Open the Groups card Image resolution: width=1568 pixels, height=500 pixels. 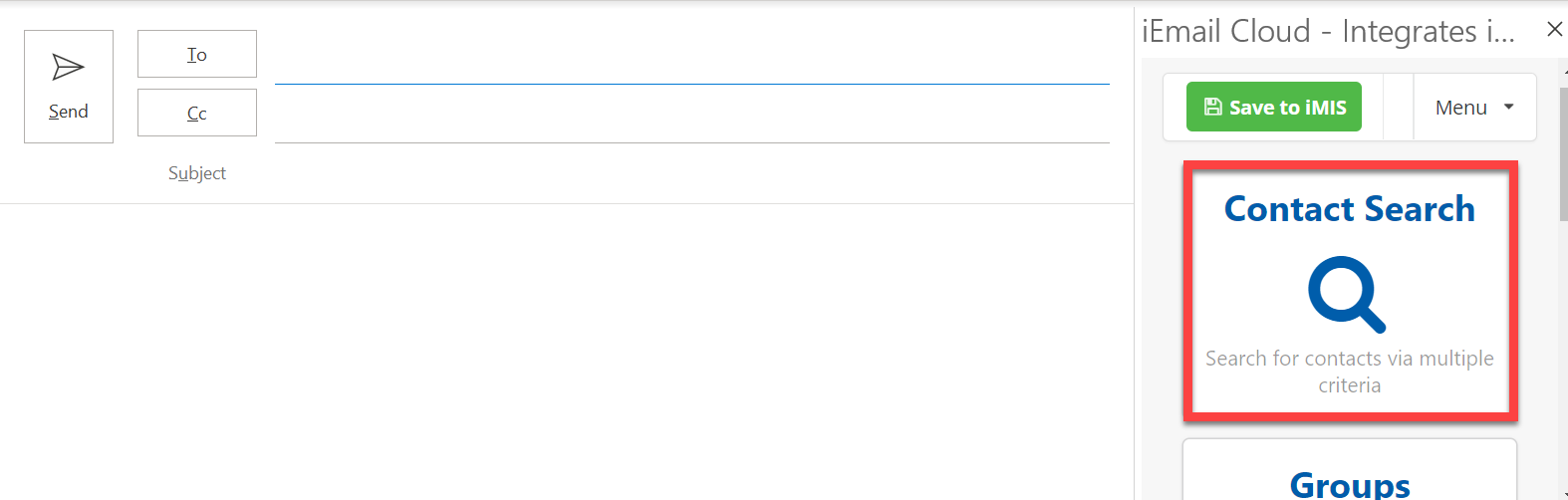tap(1349, 478)
